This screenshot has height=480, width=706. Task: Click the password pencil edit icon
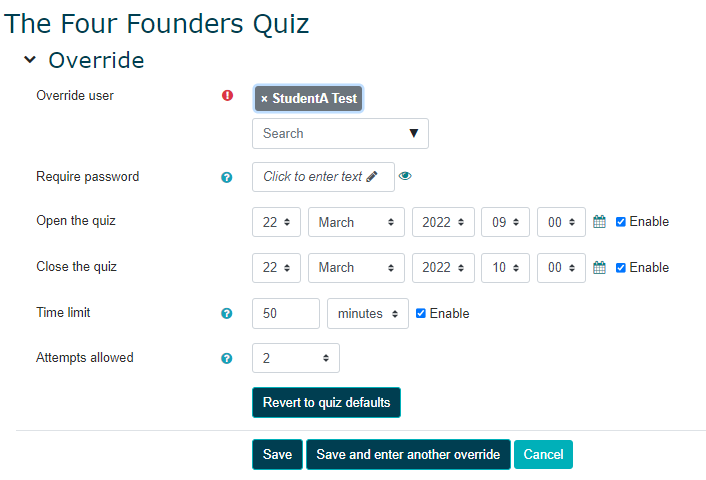[x=372, y=177]
